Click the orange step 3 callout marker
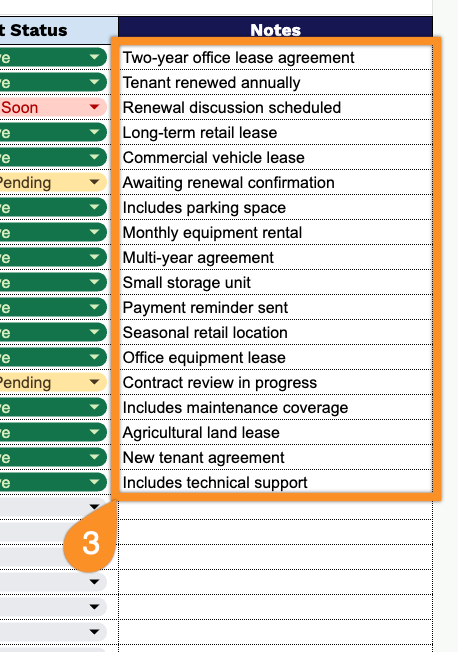 coord(90,541)
